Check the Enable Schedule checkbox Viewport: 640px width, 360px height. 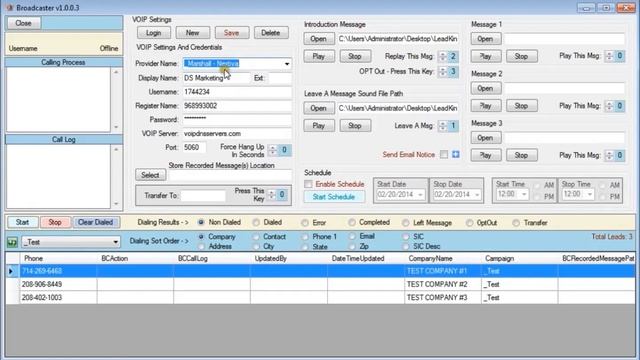tap(308, 184)
